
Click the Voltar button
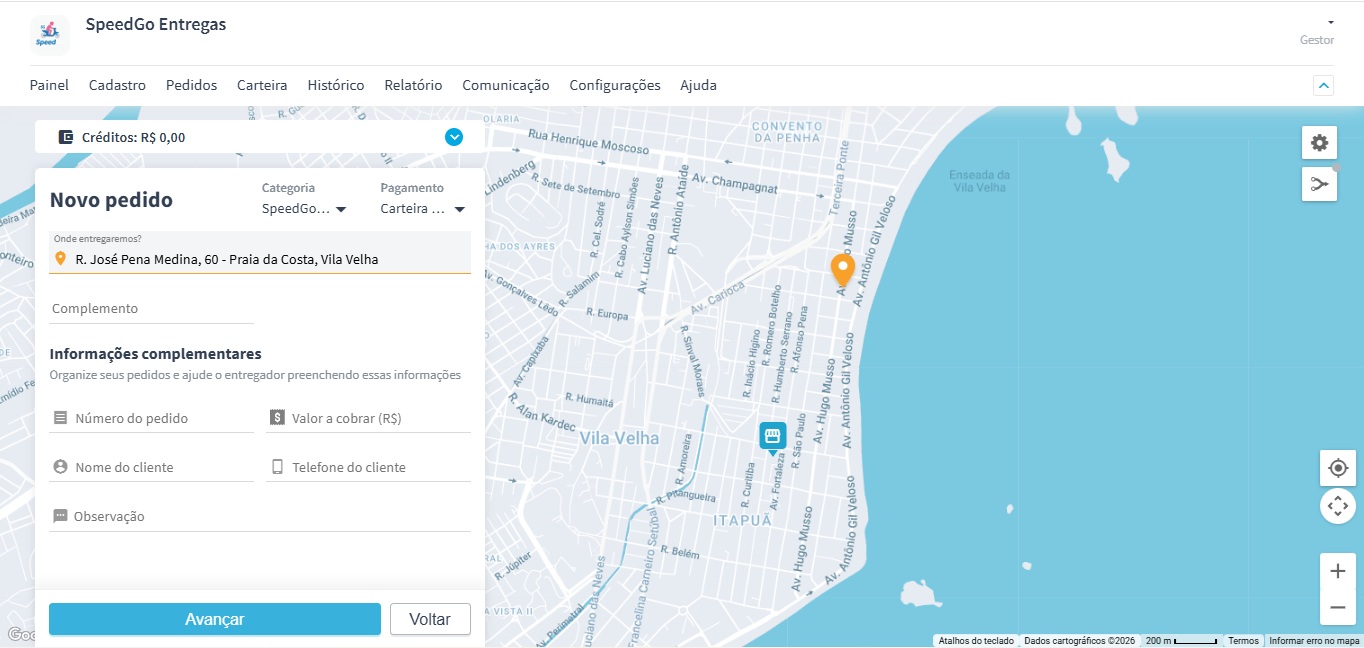click(x=430, y=619)
